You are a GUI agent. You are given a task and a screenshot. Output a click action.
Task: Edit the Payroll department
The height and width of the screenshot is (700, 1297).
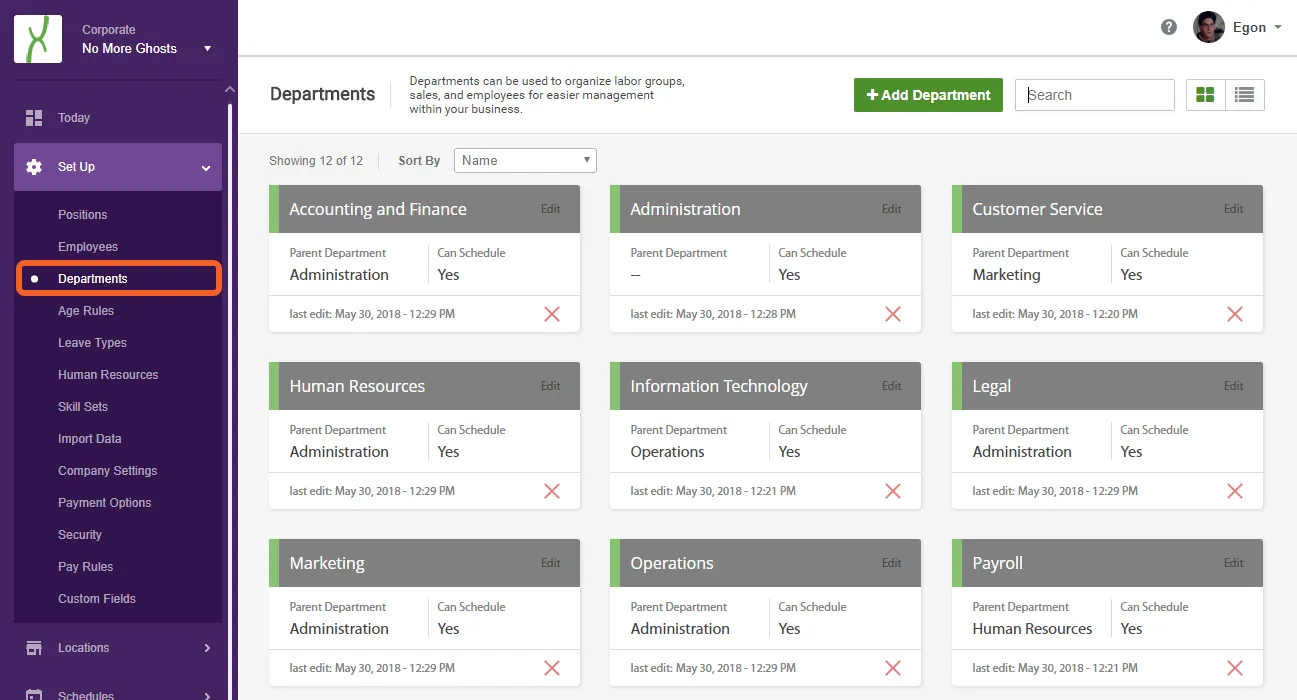(1234, 563)
